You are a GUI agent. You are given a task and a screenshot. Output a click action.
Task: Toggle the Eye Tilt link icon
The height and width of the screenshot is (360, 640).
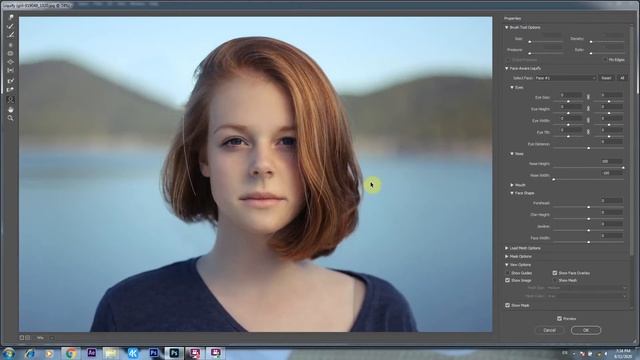(x=588, y=132)
